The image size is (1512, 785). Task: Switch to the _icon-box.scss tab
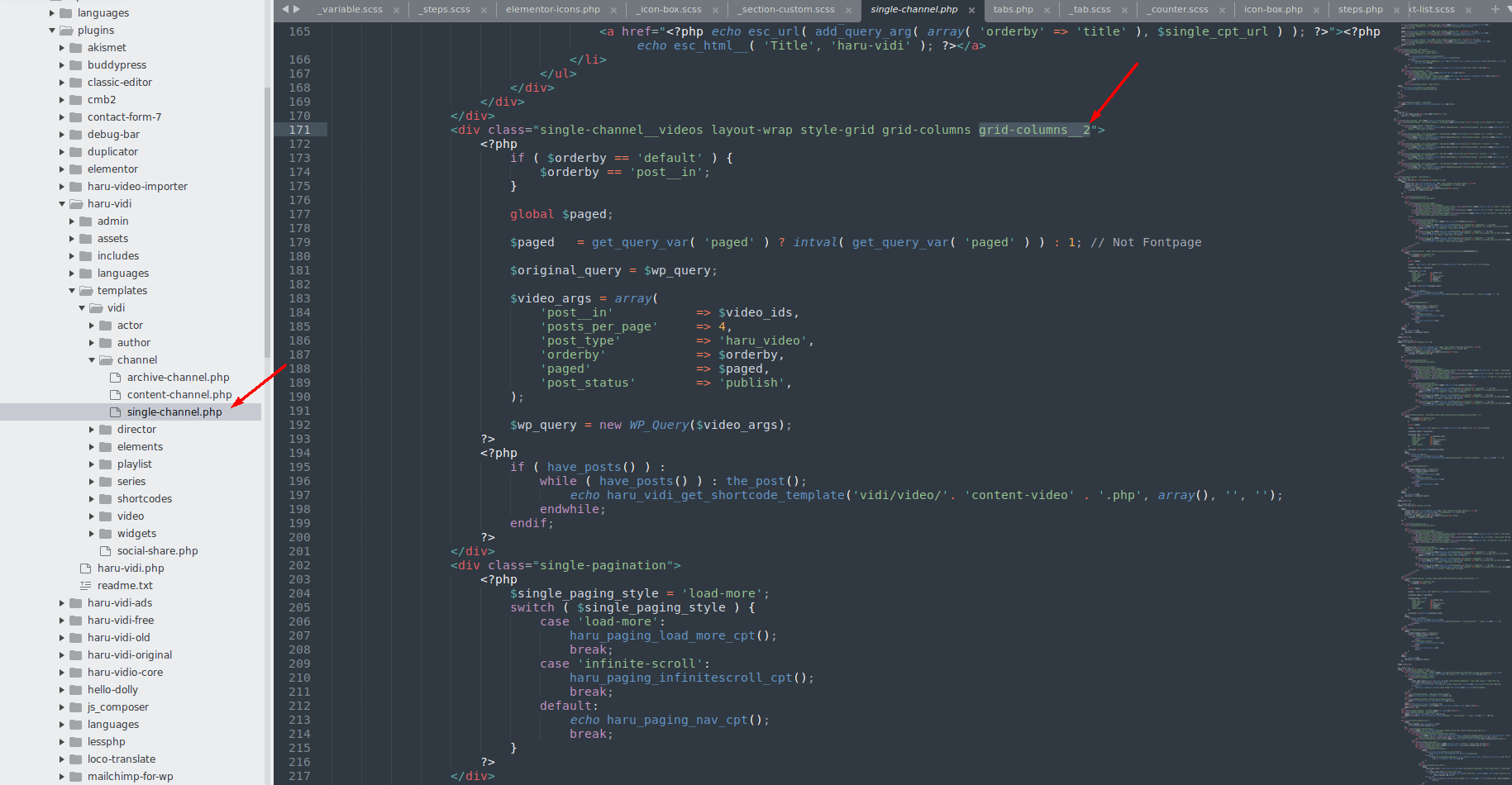tap(669, 9)
